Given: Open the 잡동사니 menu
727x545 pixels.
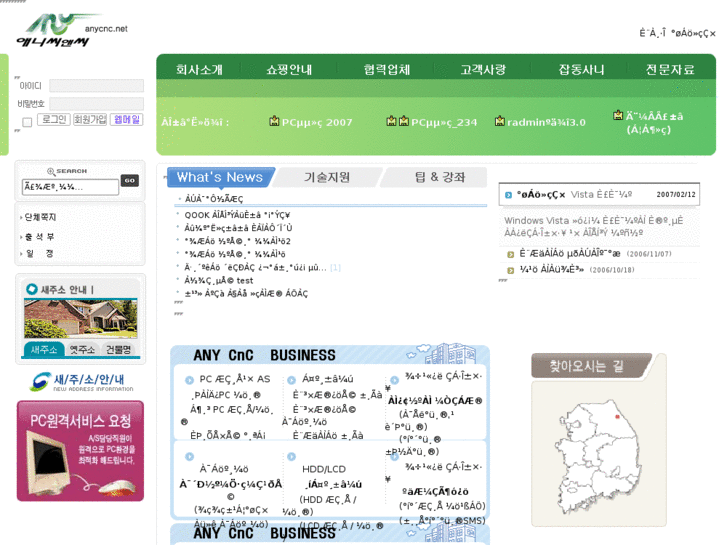Looking at the screenshot, I should pyautogui.click(x=581, y=70).
